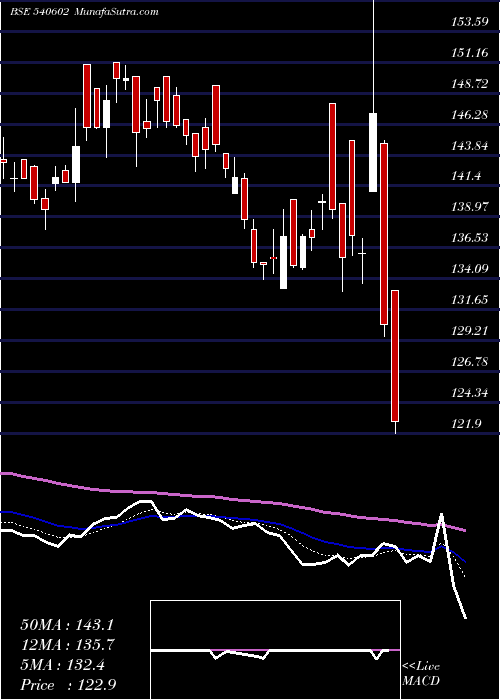The width and height of the screenshot is (500, 700).
Task: Click the 151.16 price axis label
Action: (x=470, y=53)
